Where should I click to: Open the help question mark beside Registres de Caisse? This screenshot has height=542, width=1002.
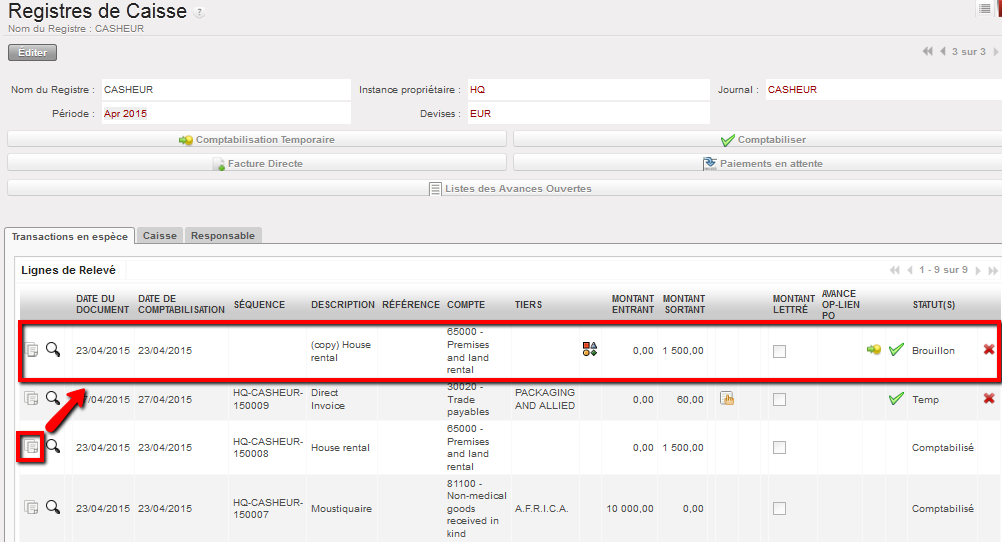200,13
